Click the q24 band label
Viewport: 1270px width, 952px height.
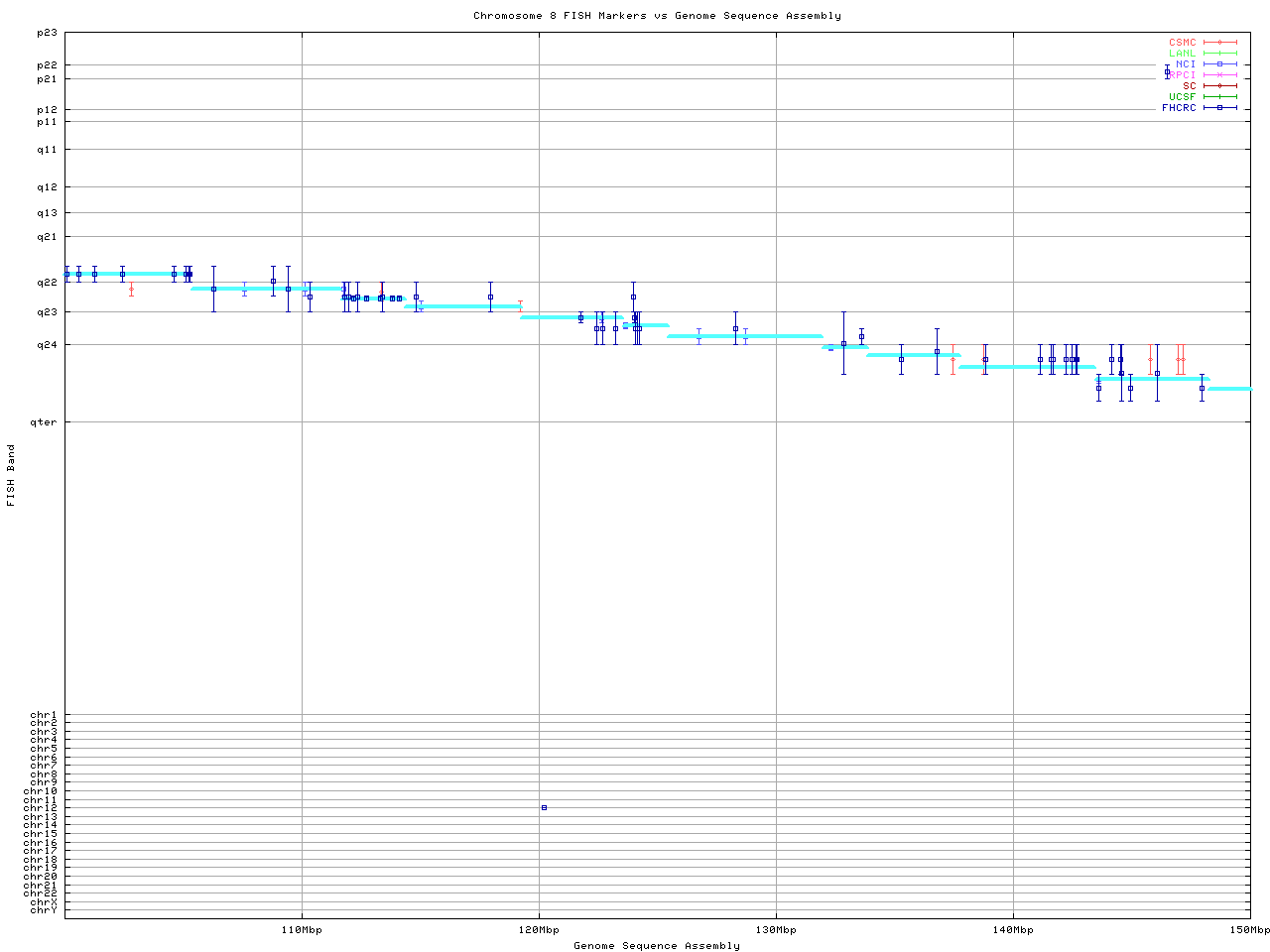[x=49, y=345]
